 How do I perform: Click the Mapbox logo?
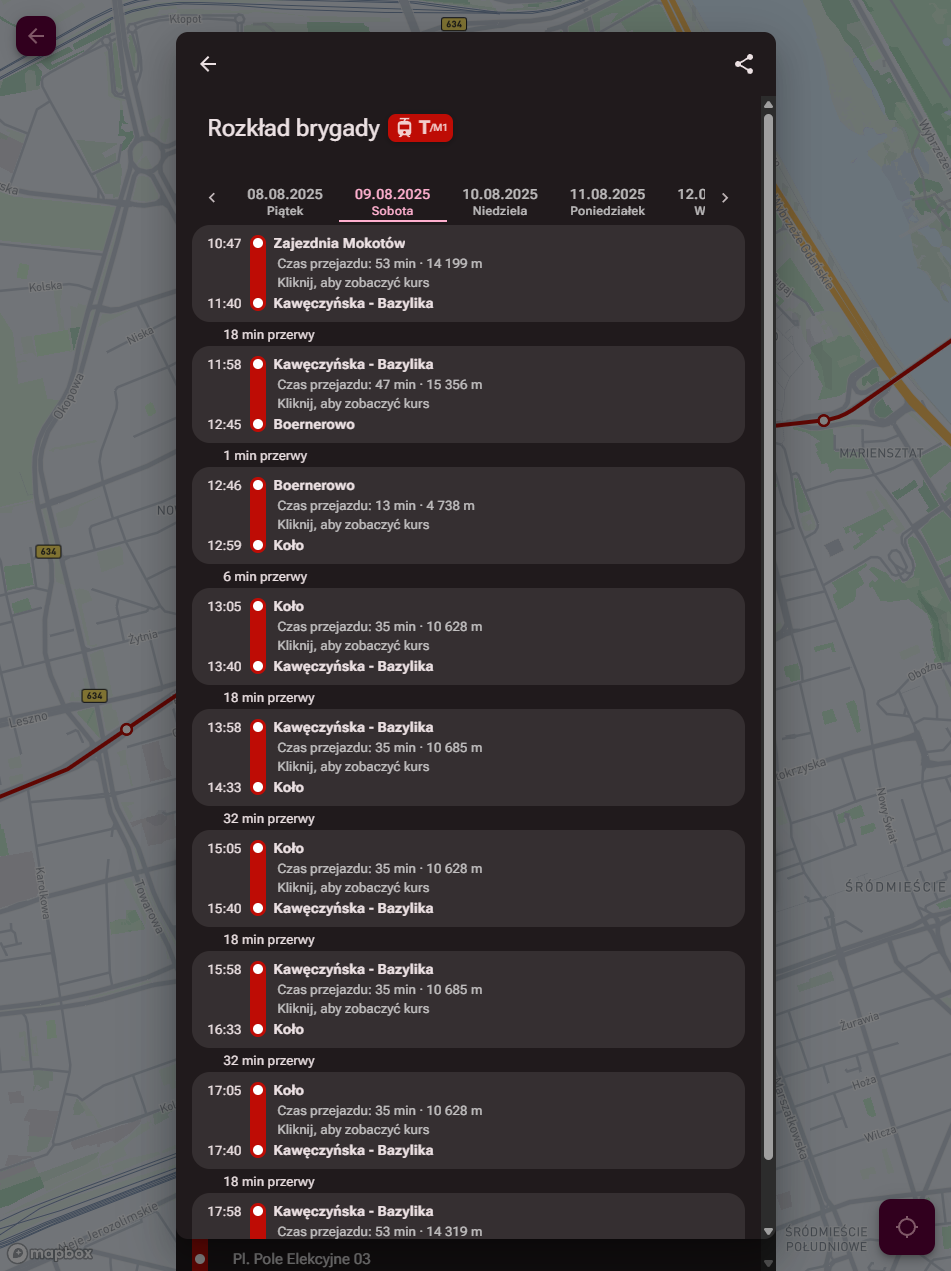[x=50, y=1252]
